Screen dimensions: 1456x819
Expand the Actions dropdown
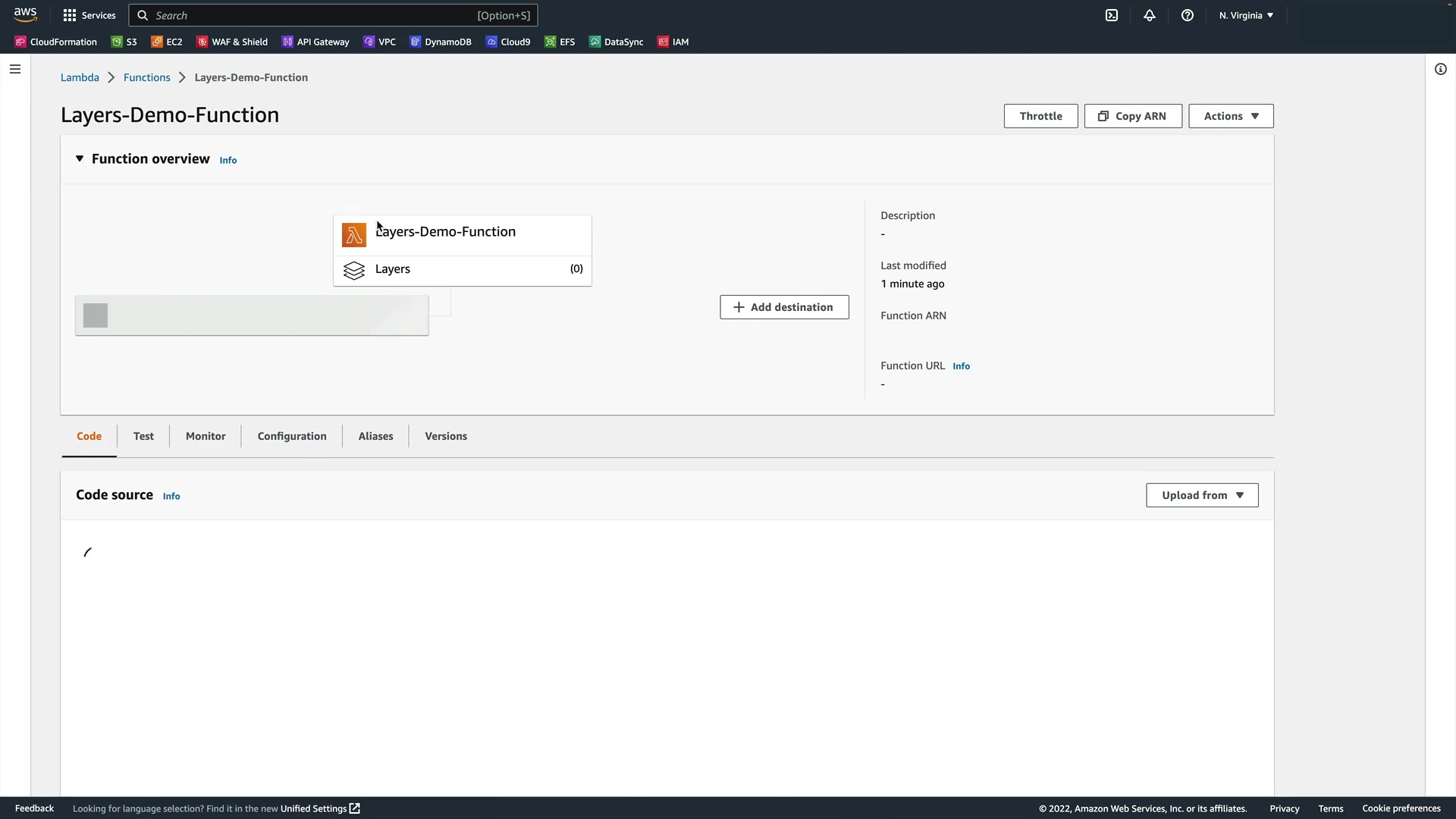tap(1231, 116)
